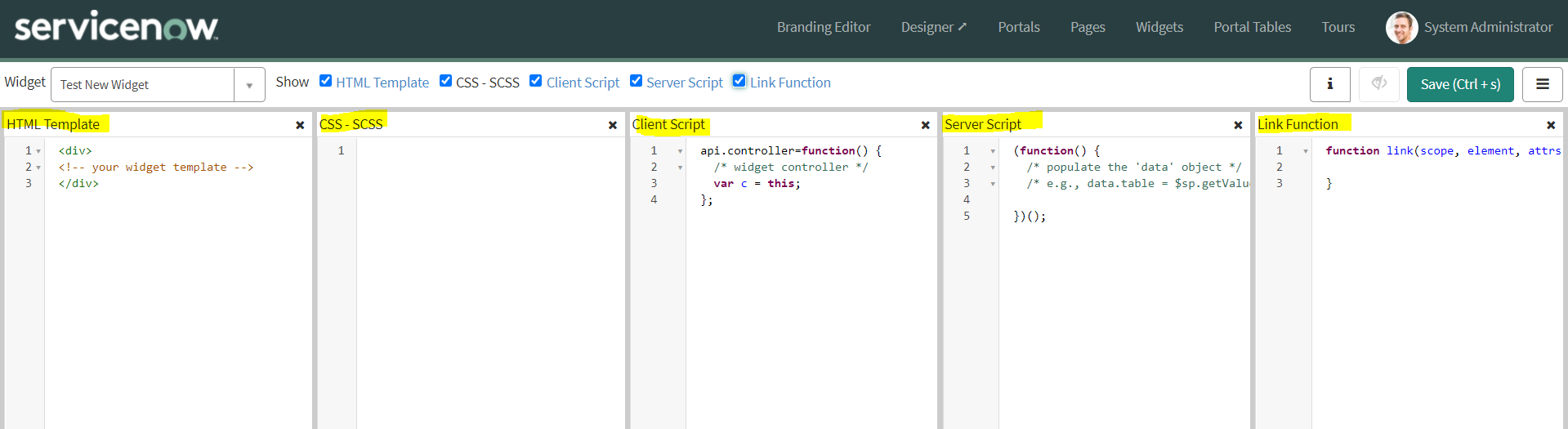
Task: Collapse fold arrow on Client Script line 1
Action: [680, 151]
